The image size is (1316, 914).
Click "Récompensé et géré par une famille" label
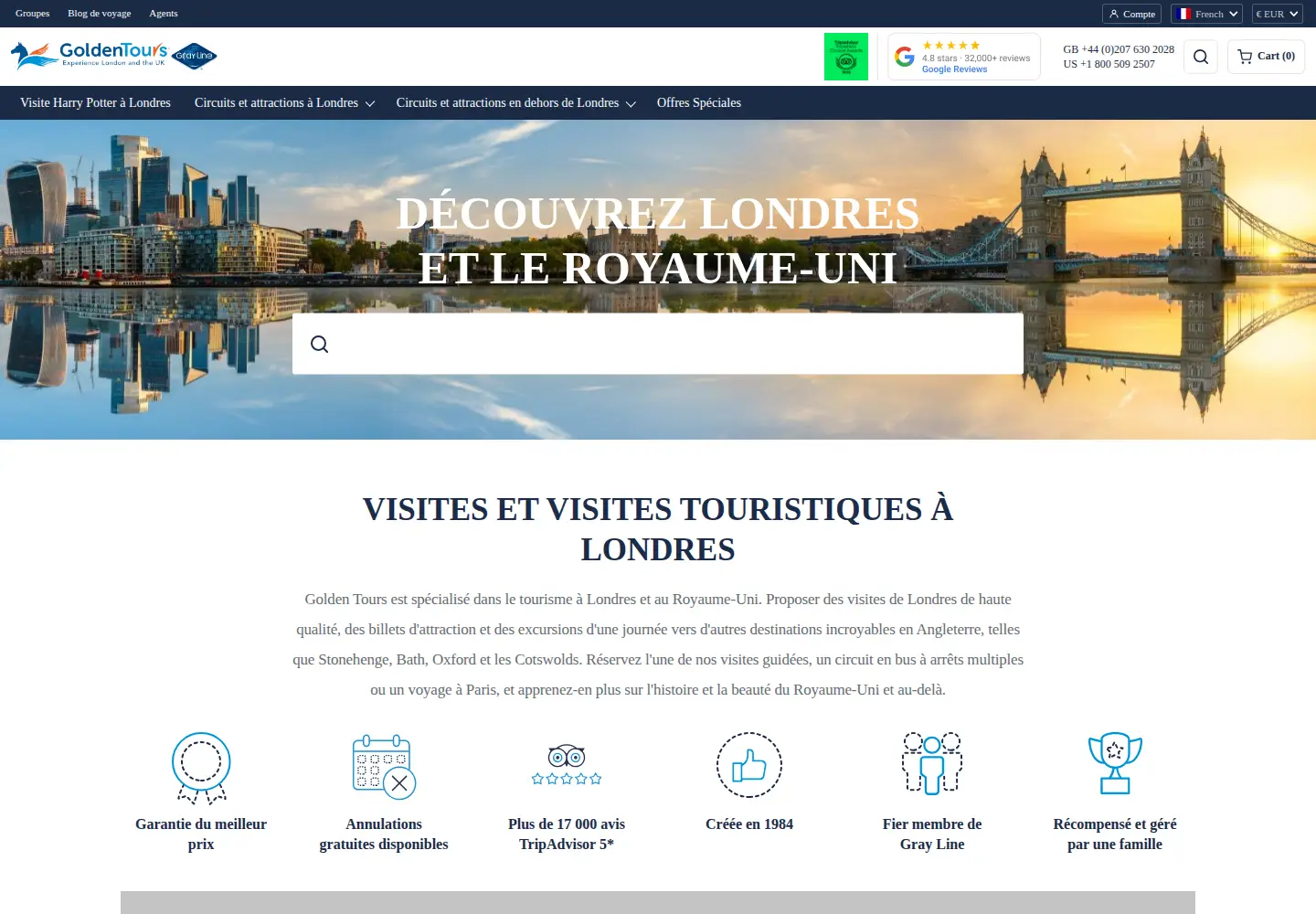[x=1115, y=834]
